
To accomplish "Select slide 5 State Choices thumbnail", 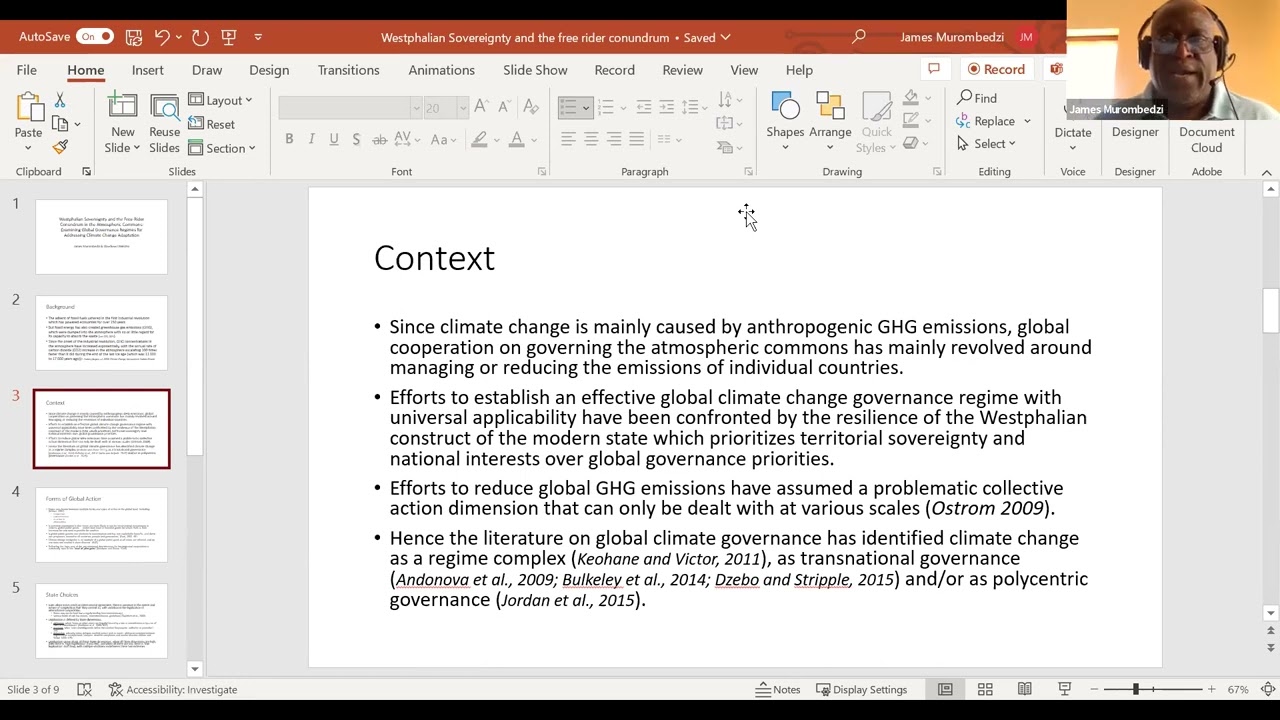I will coord(102,621).
